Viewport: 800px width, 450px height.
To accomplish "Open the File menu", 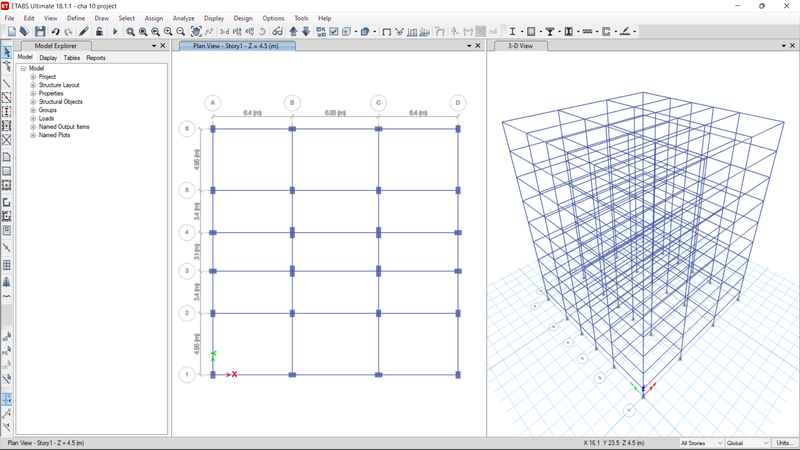I will click(9, 18).
